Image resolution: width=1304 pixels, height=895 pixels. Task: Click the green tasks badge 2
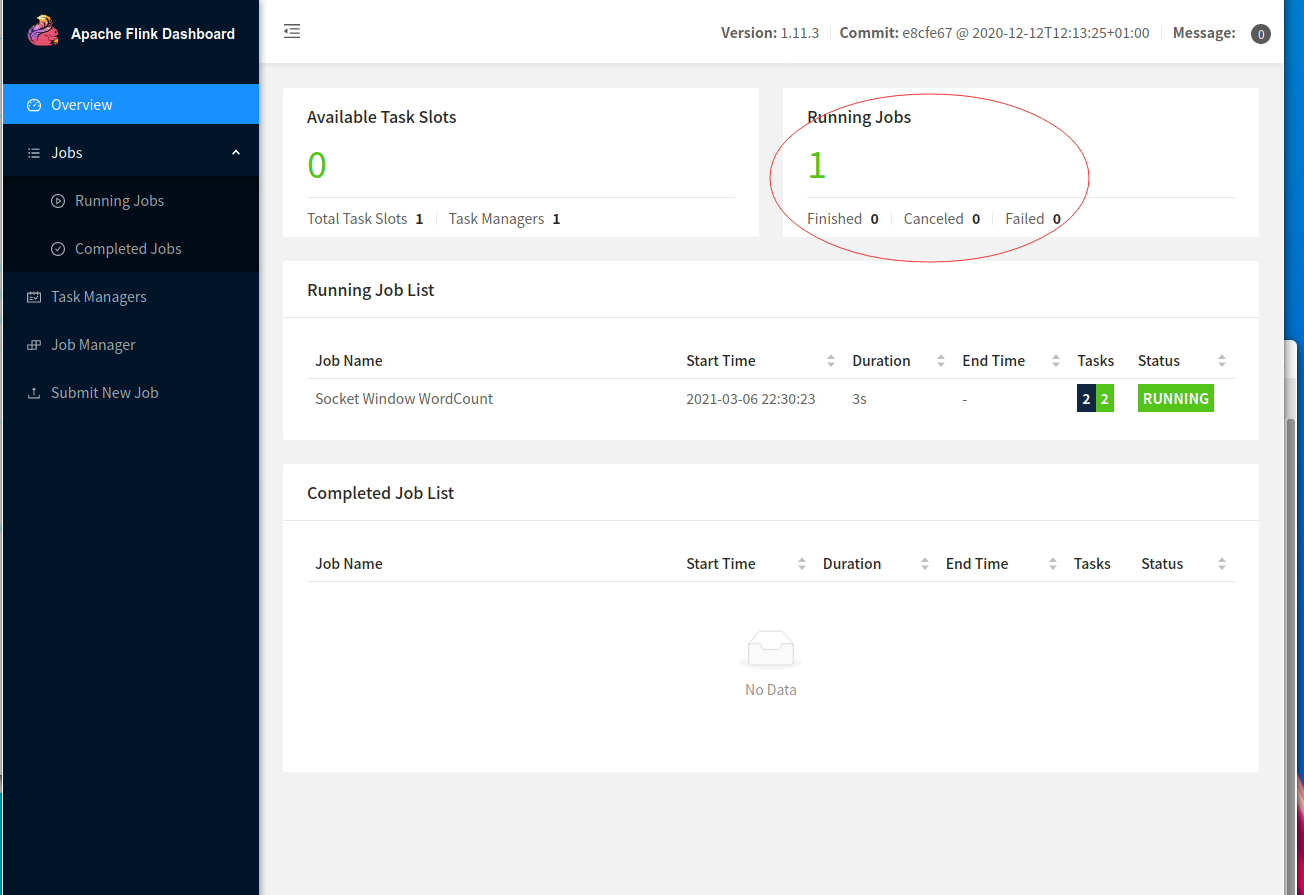coord(1105,399)
